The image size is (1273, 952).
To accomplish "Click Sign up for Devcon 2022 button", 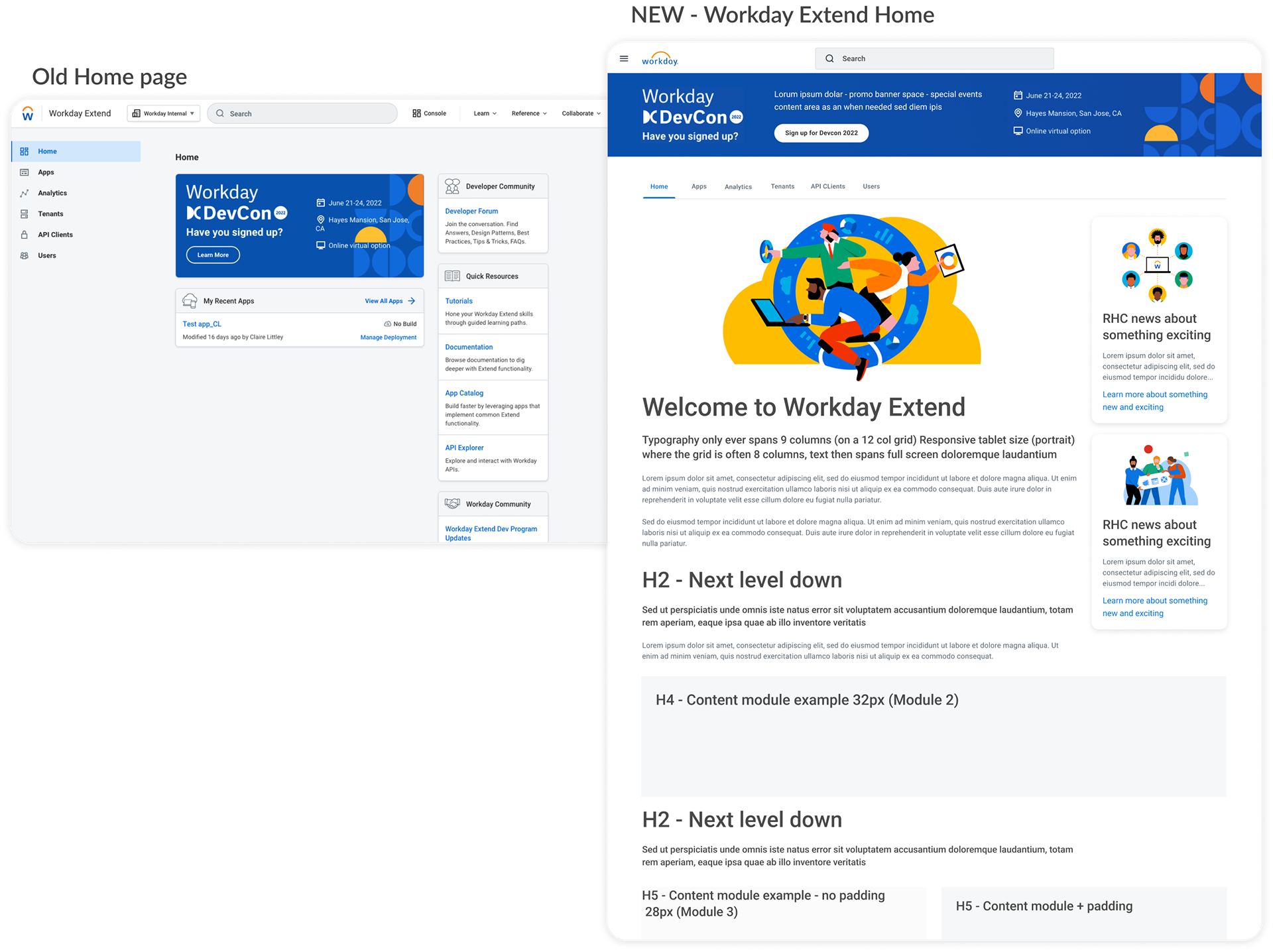I will point(821,133).
